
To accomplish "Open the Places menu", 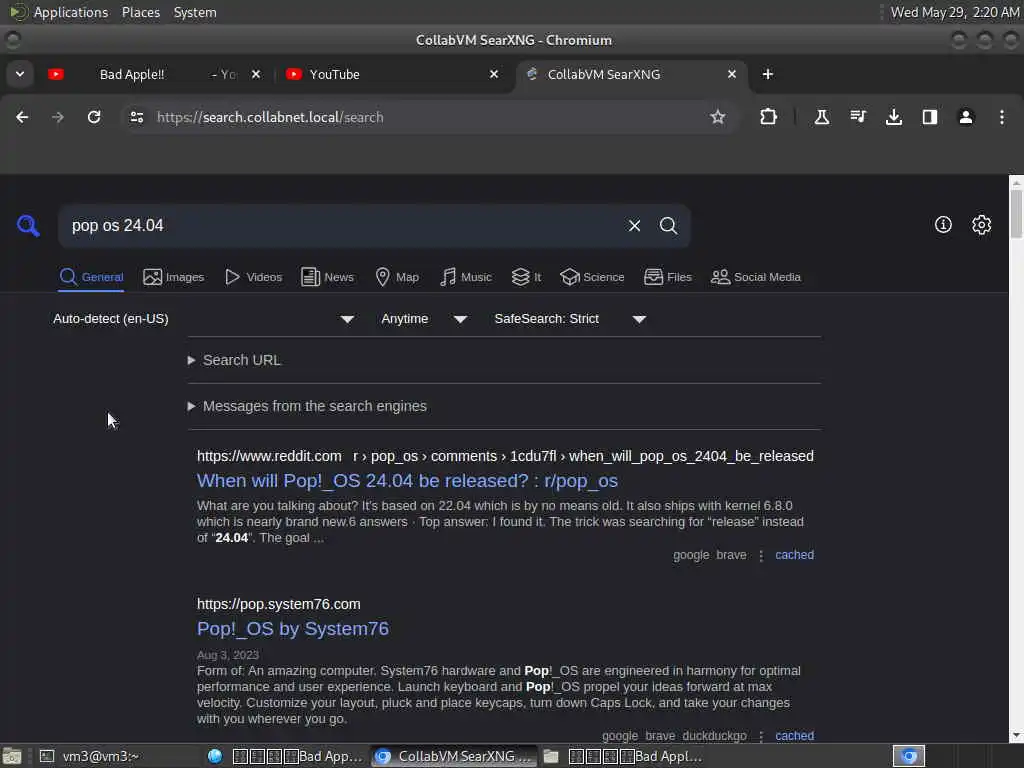I will (140, 12).
